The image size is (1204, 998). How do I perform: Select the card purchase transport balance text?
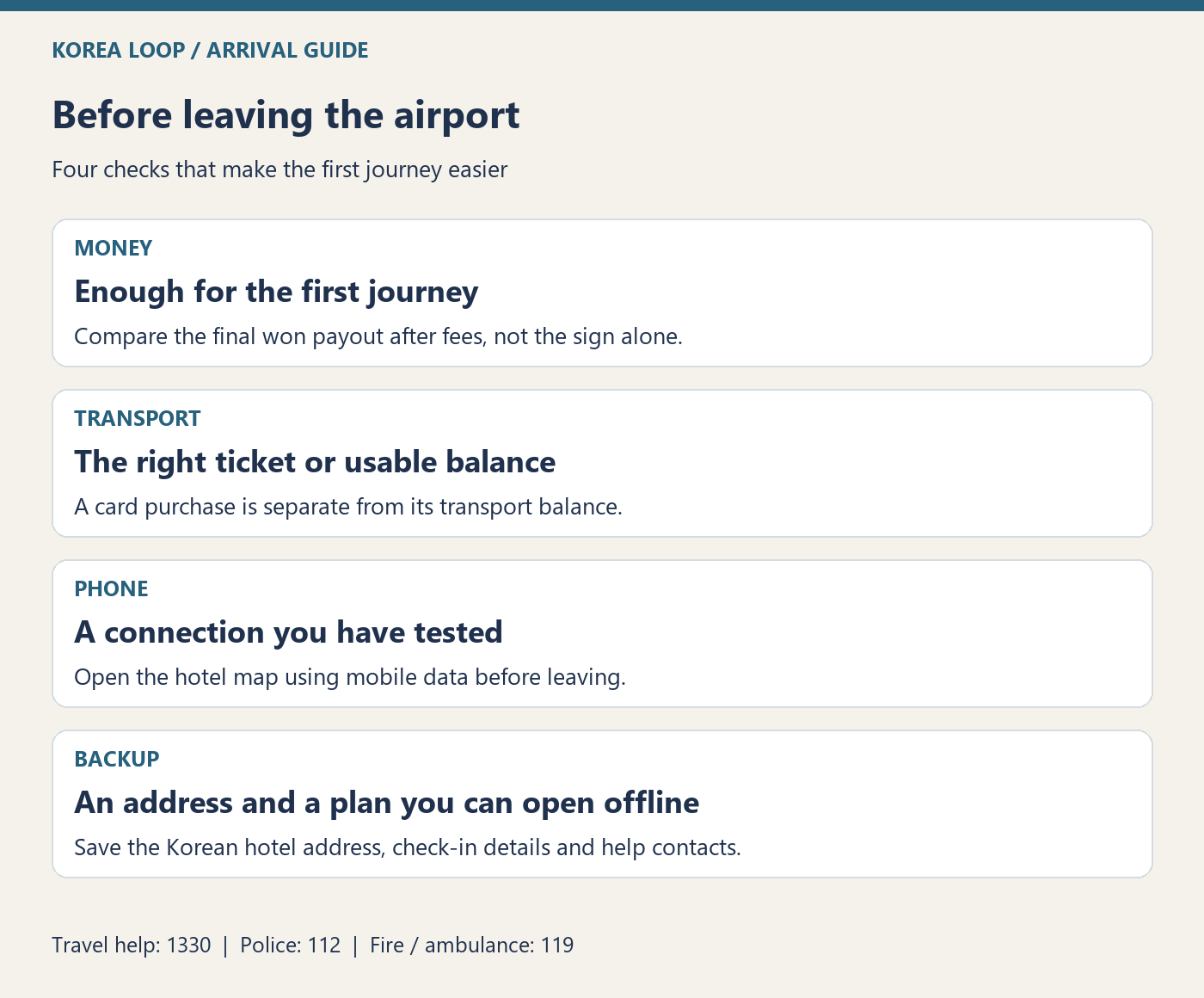[348, 507]
